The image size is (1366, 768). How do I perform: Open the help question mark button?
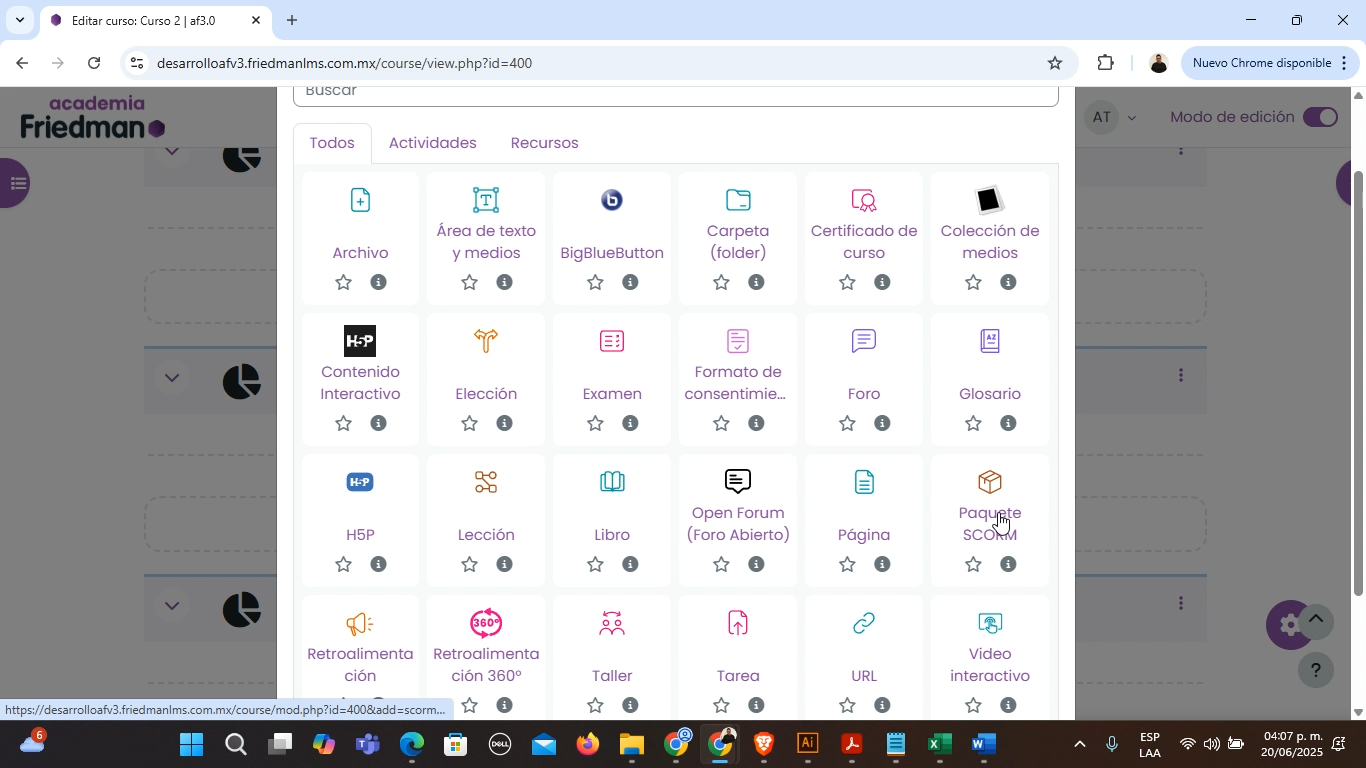pos(1316,670)
